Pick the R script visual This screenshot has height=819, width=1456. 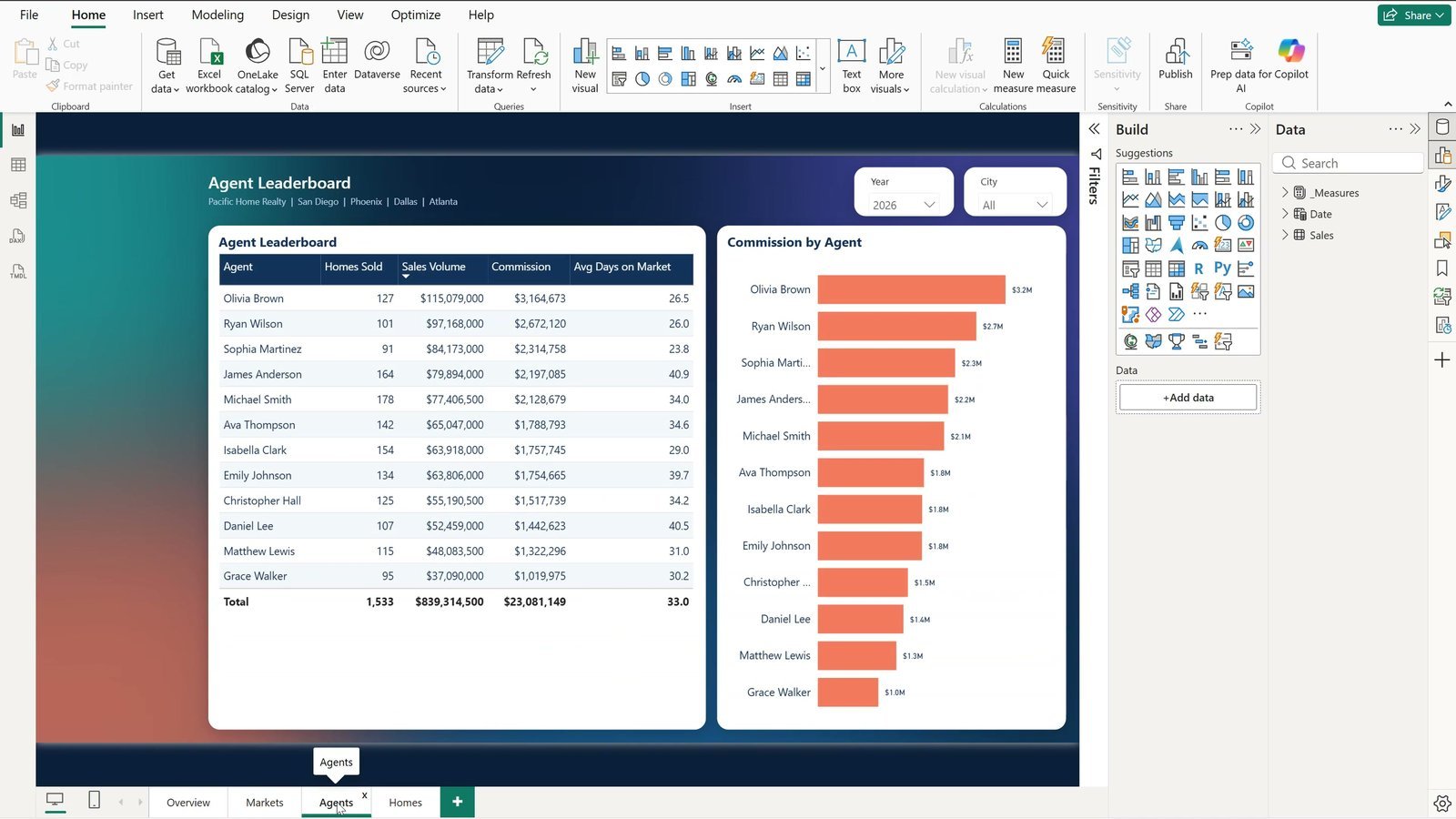(x=1199, y=268)
